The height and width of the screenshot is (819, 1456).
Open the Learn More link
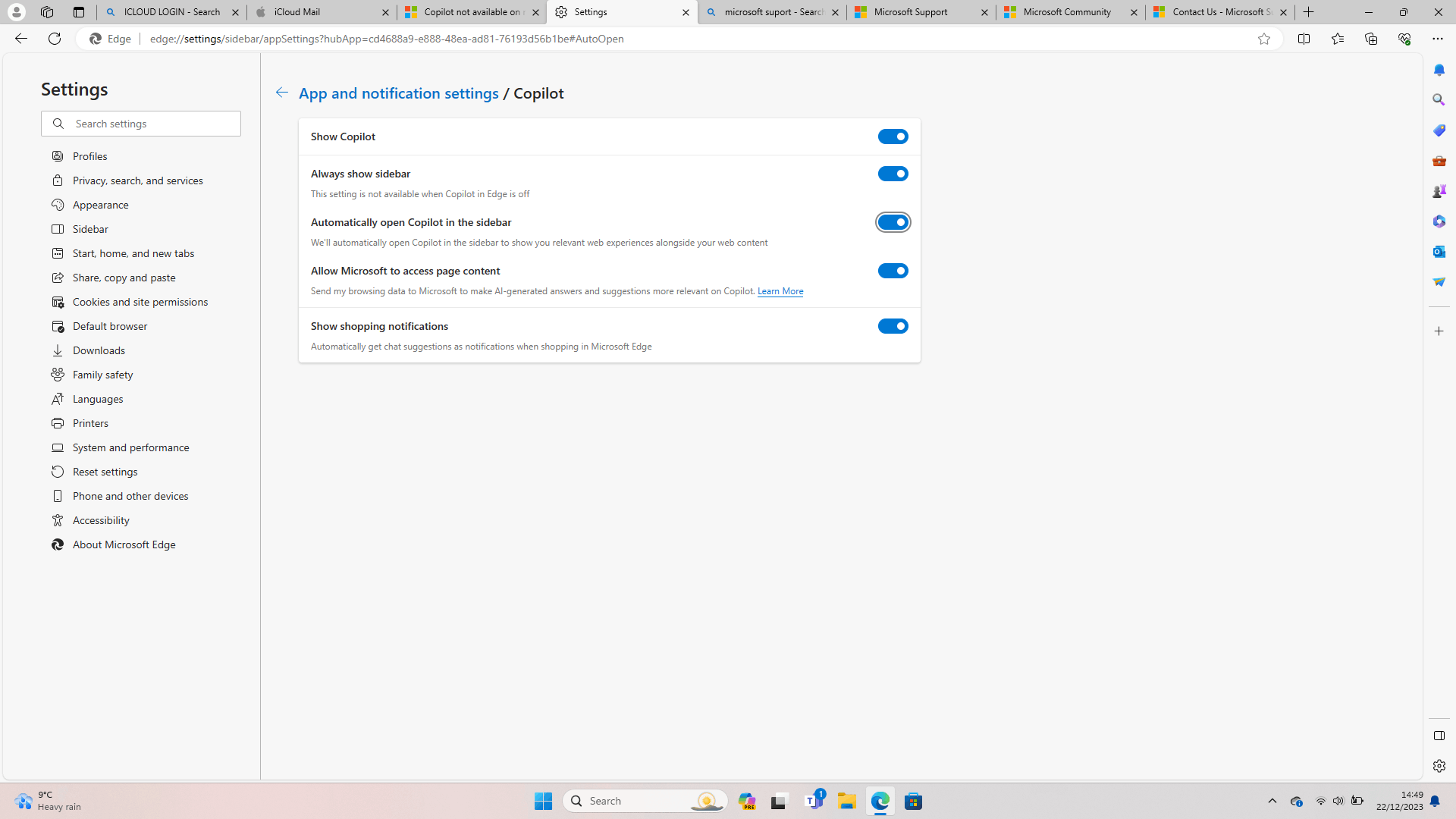click(780, 291)
